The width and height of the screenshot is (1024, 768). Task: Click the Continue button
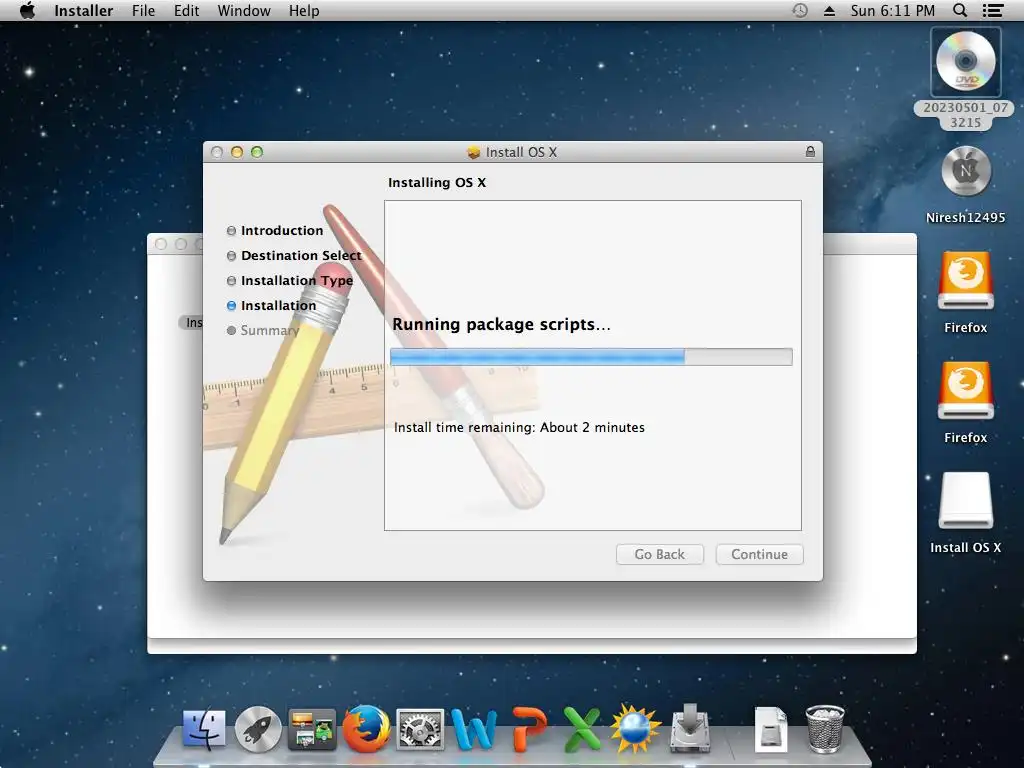coord(760,554)
